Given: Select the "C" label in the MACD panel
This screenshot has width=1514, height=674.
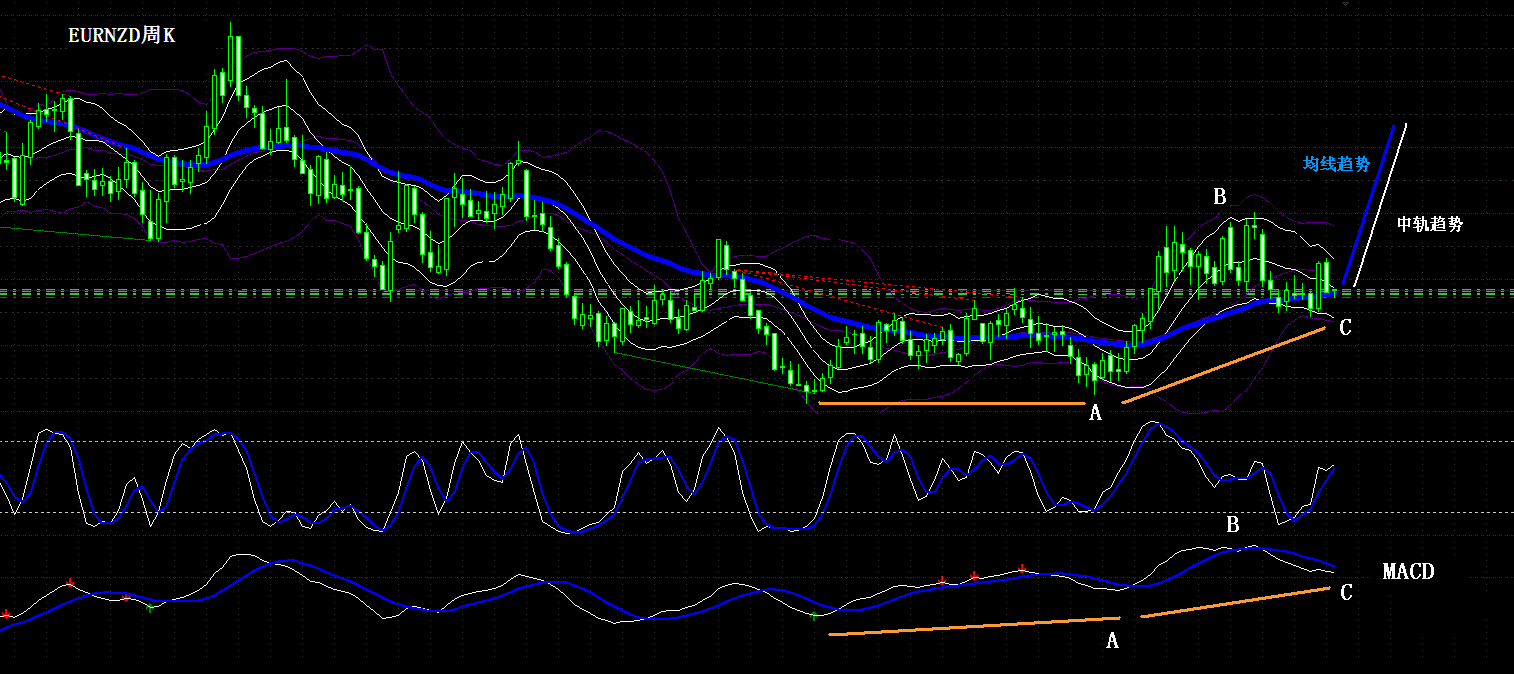Looking at the screenshot, I should [x=1346, y=593].
